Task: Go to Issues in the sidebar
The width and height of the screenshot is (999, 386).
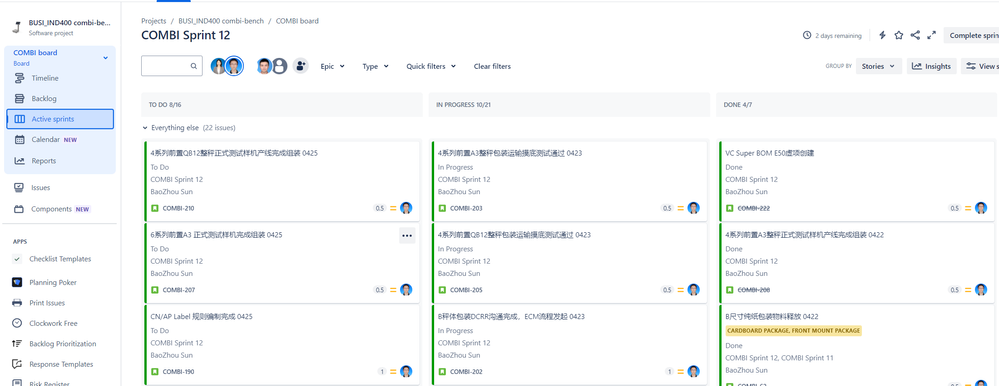Action: pos(41,188)
